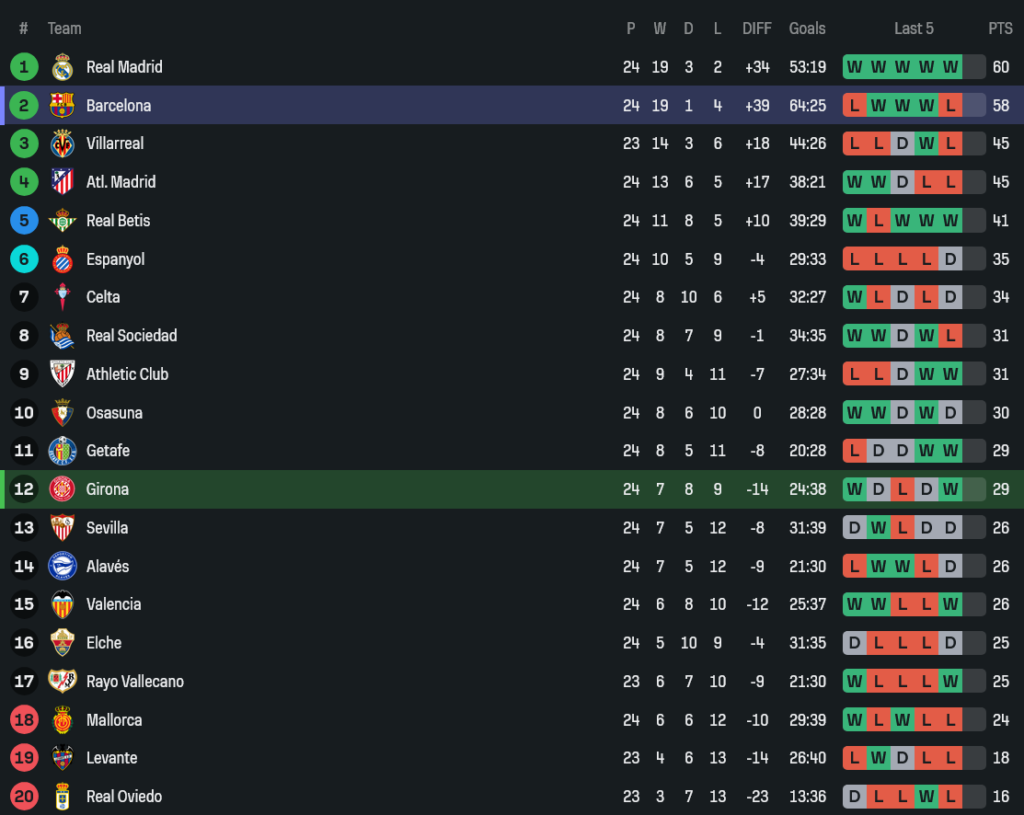Click the Athletic Club crest icon
This screenshot has height=815, width=1024.
pyautogui.click(x=62, y=374)
